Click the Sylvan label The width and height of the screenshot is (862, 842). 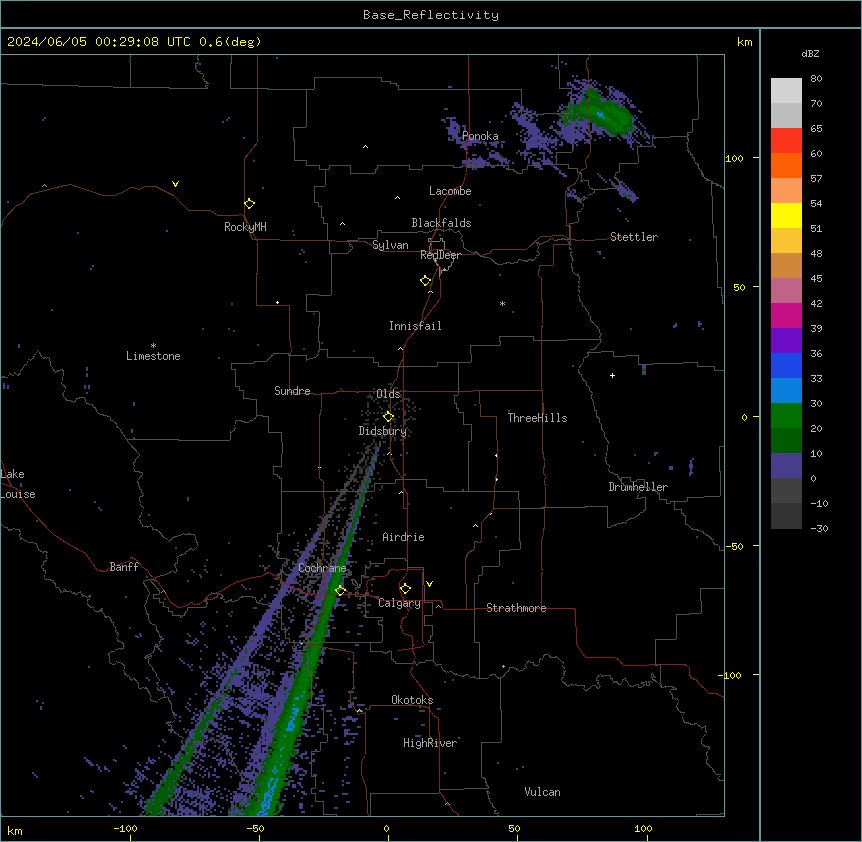(x=390, y=245)
